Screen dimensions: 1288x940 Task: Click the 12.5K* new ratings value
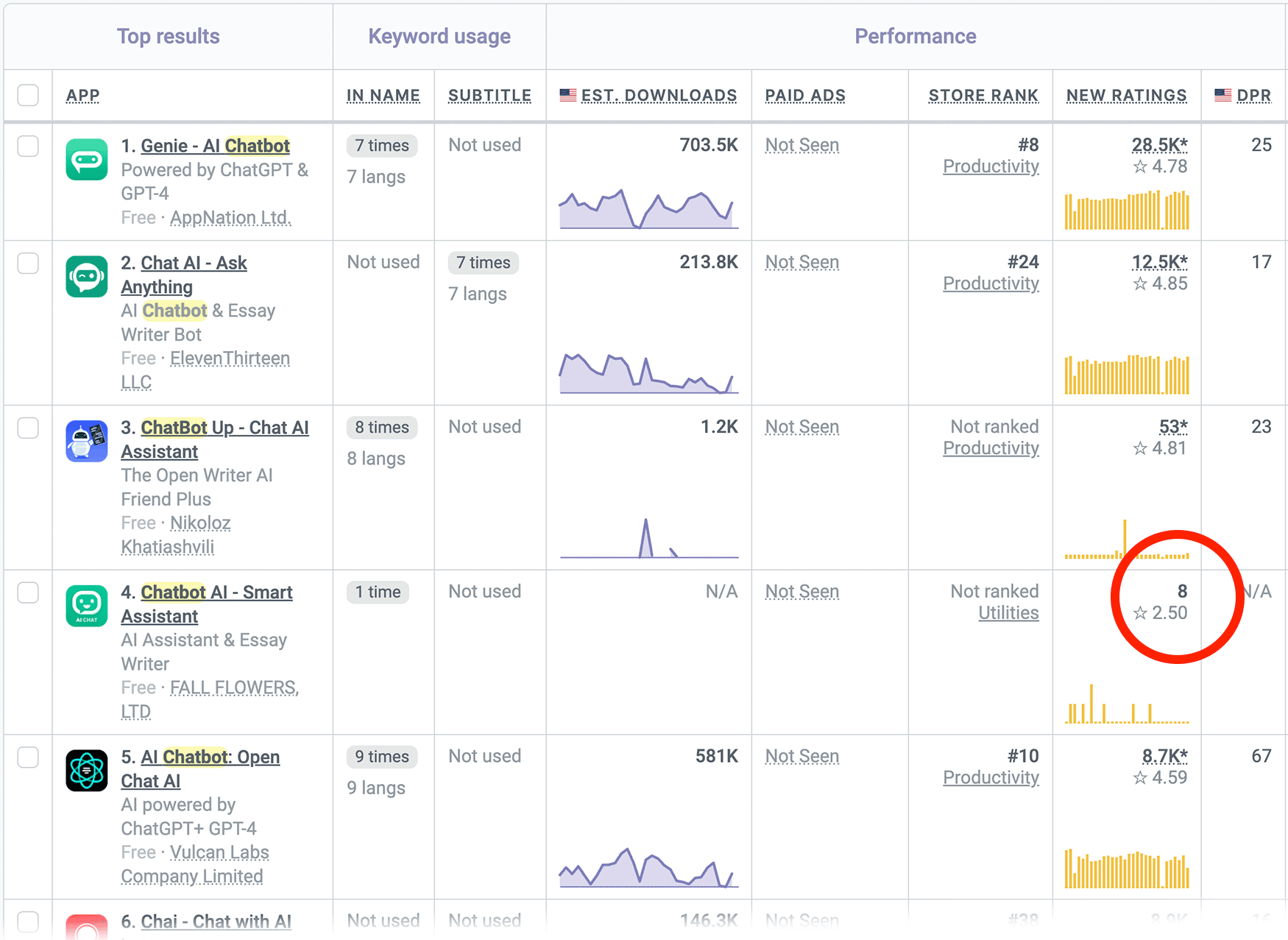tap(1159, 263)
